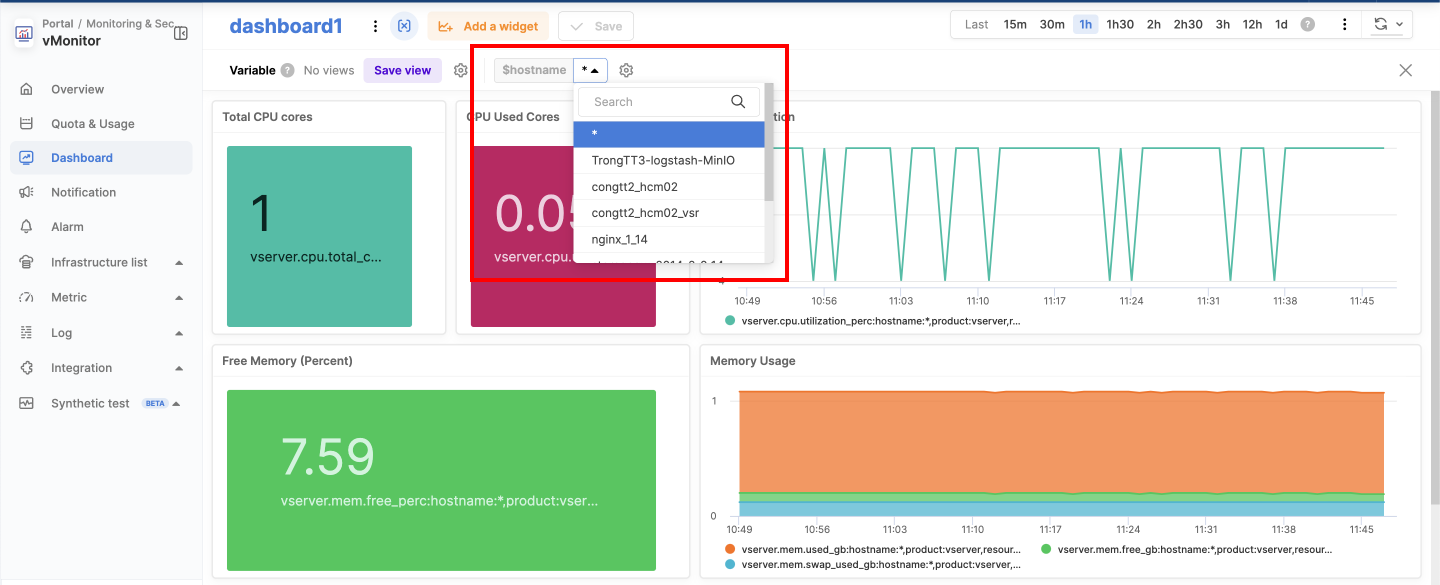Open the dashboard1 kebab menu
Image resolution: width=1440 pixels, height=585 pixels.
375,27
